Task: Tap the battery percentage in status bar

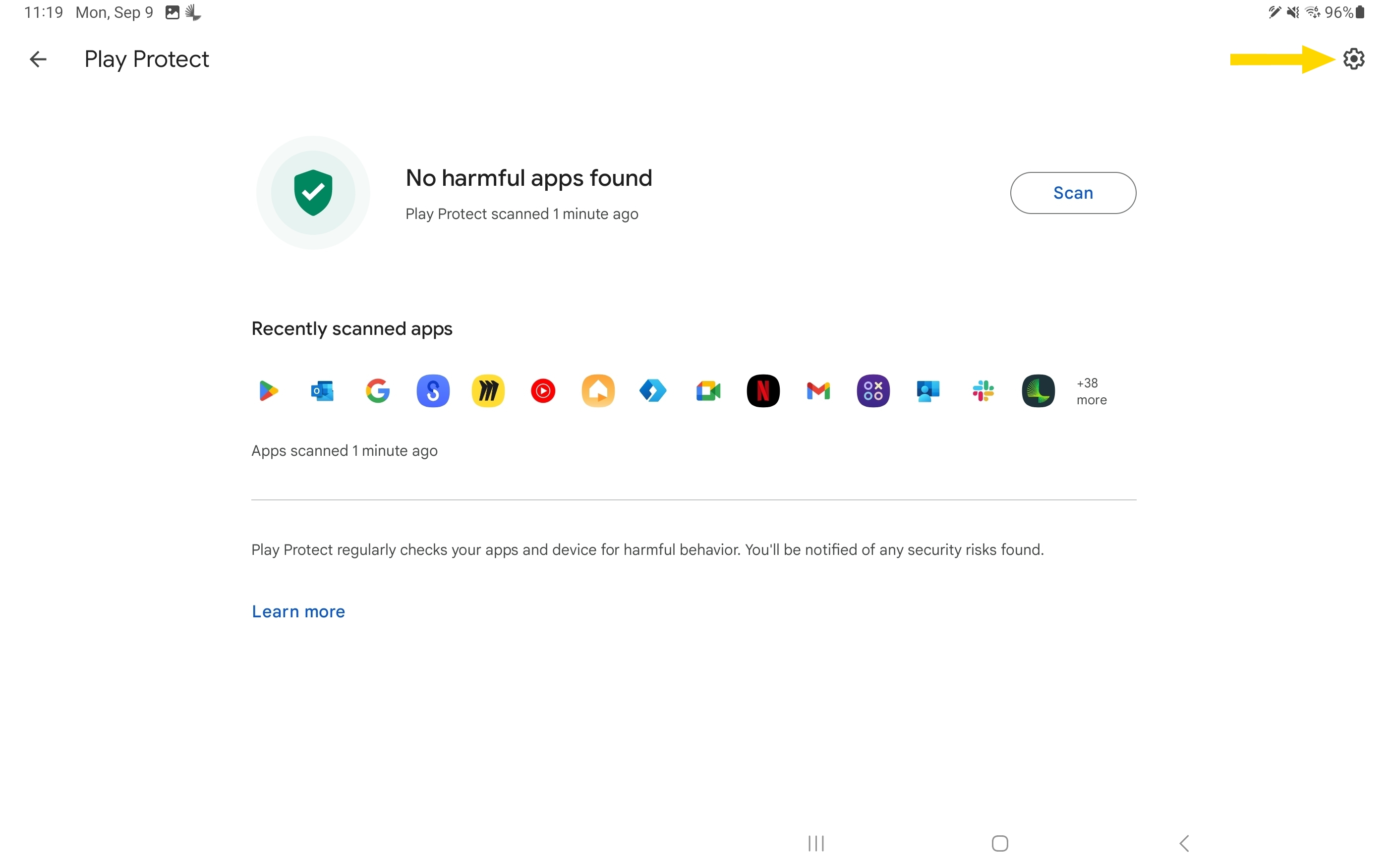Action: point(1338,12)
